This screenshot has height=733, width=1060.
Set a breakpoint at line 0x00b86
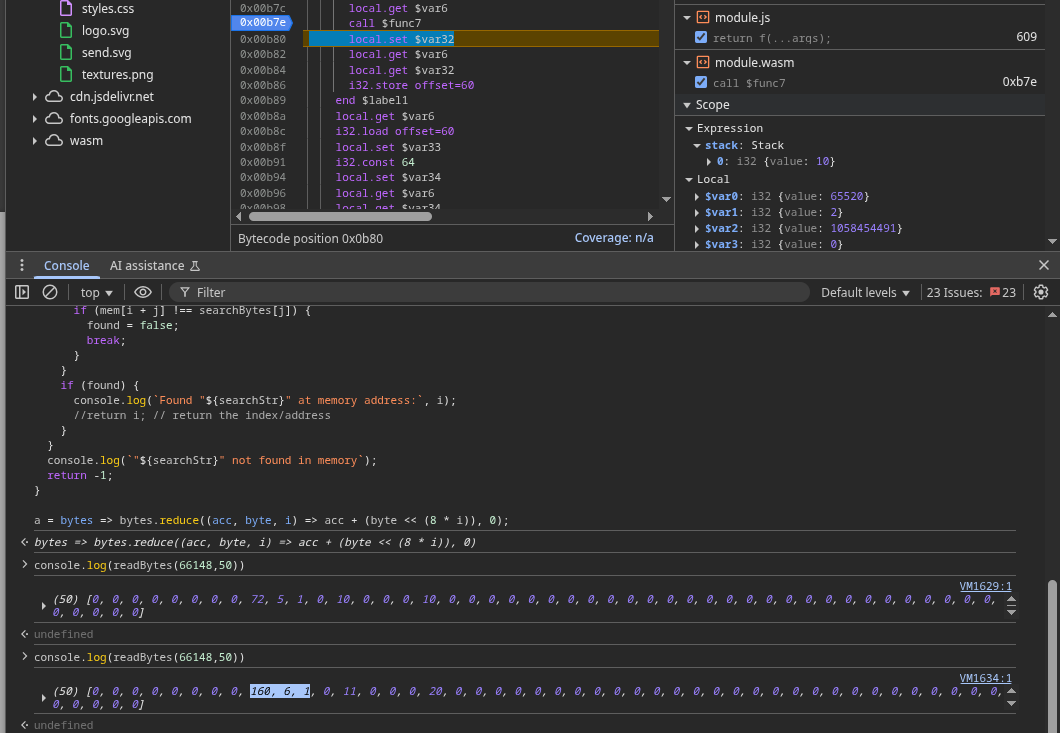point(262,85)
